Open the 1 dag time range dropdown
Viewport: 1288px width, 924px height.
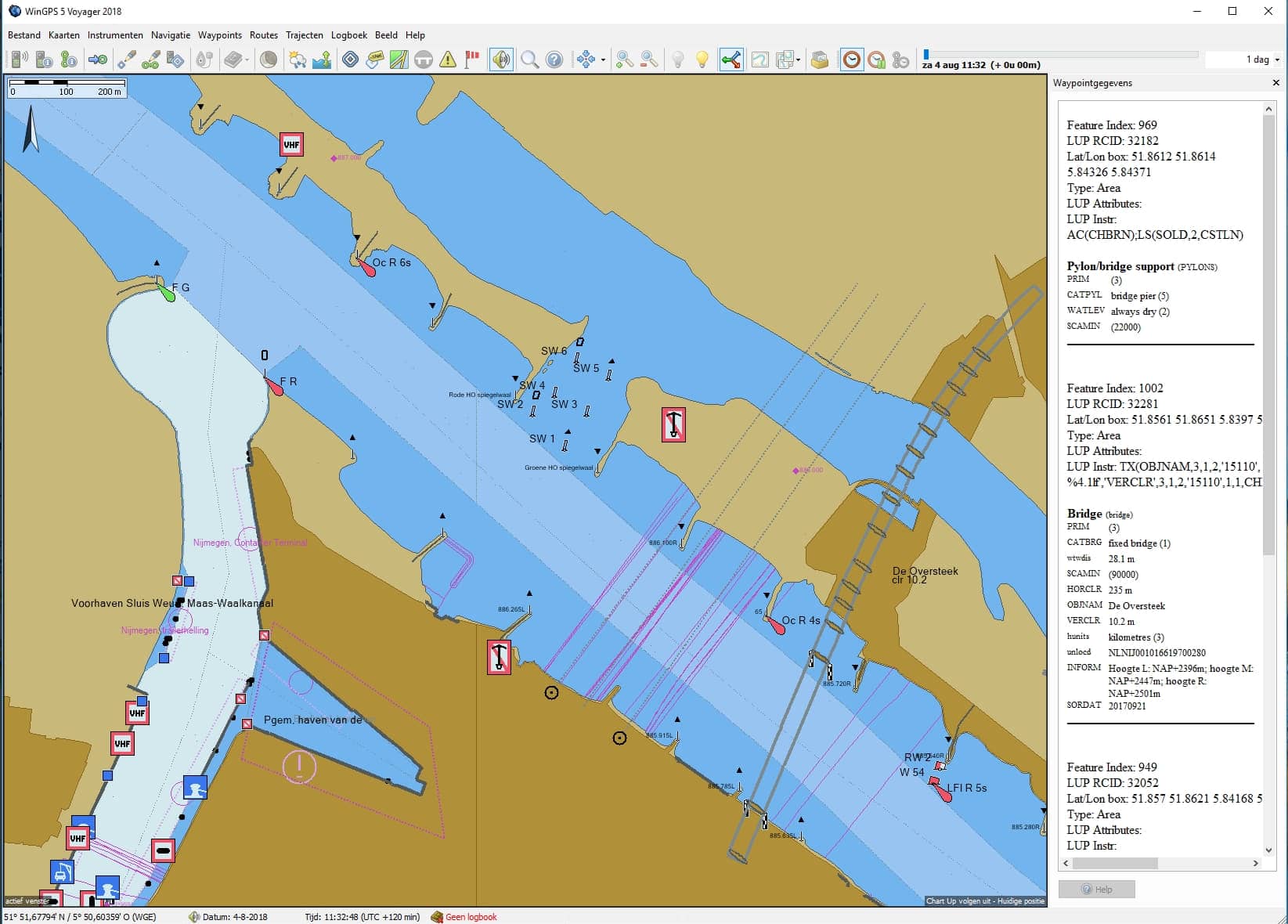tap(1243, 60)
